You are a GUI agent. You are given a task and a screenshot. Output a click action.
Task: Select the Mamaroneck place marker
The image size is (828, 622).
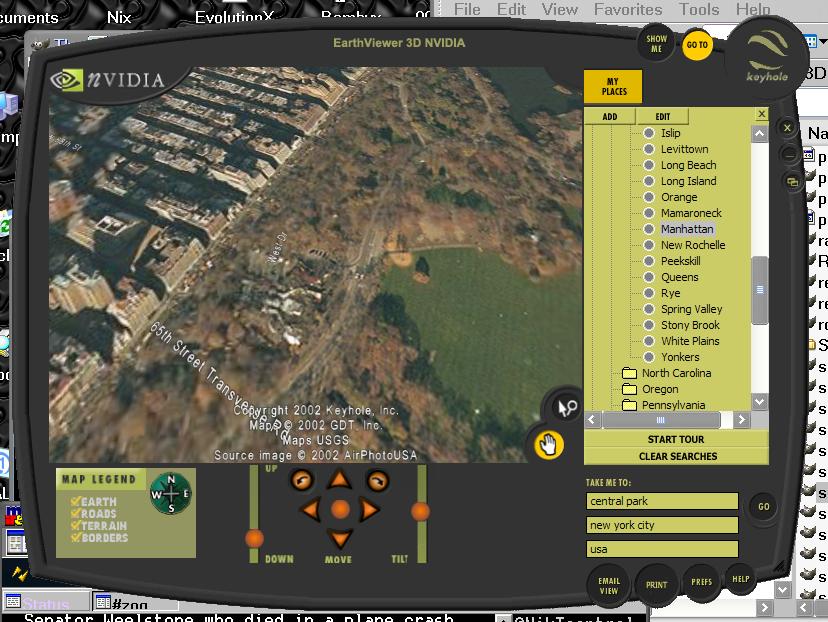(649, 213)
